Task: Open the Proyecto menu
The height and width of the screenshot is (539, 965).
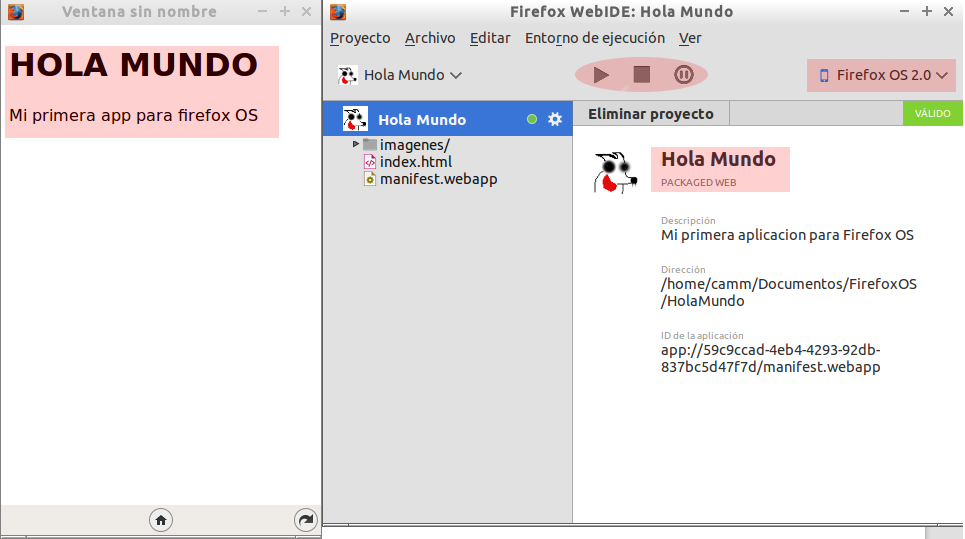Action: tap(360, 38)
